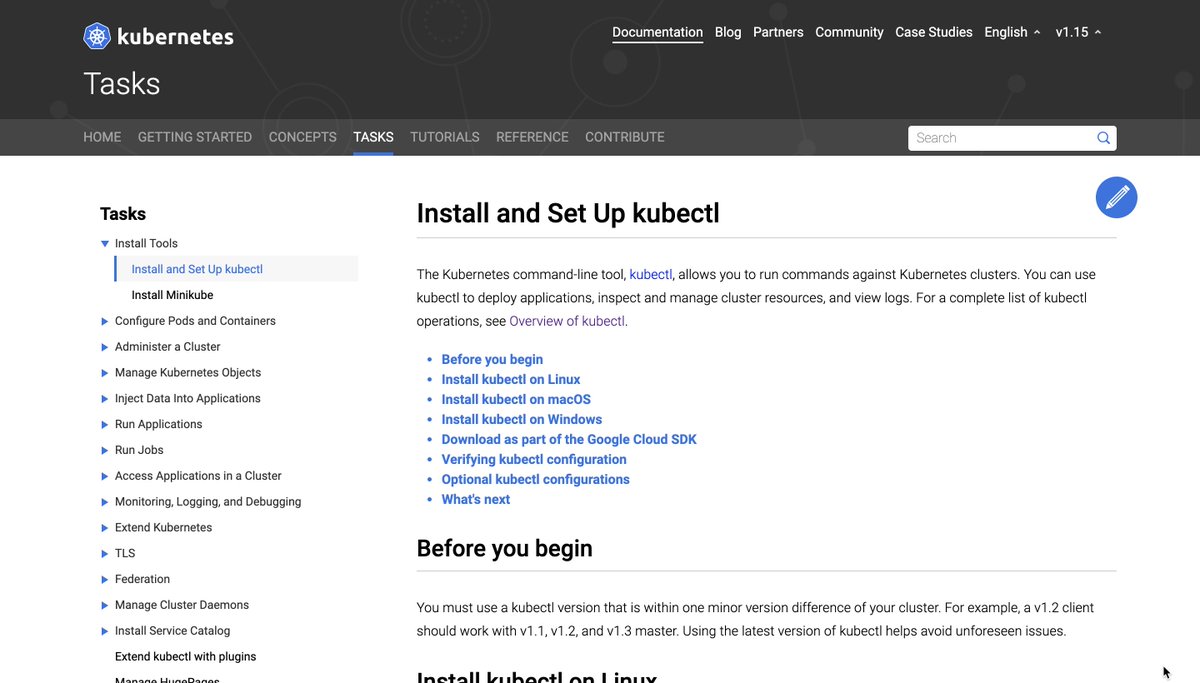Open the Blog nav item
The height and width of the screenshot is (683, 1200).
coord(728,32)
